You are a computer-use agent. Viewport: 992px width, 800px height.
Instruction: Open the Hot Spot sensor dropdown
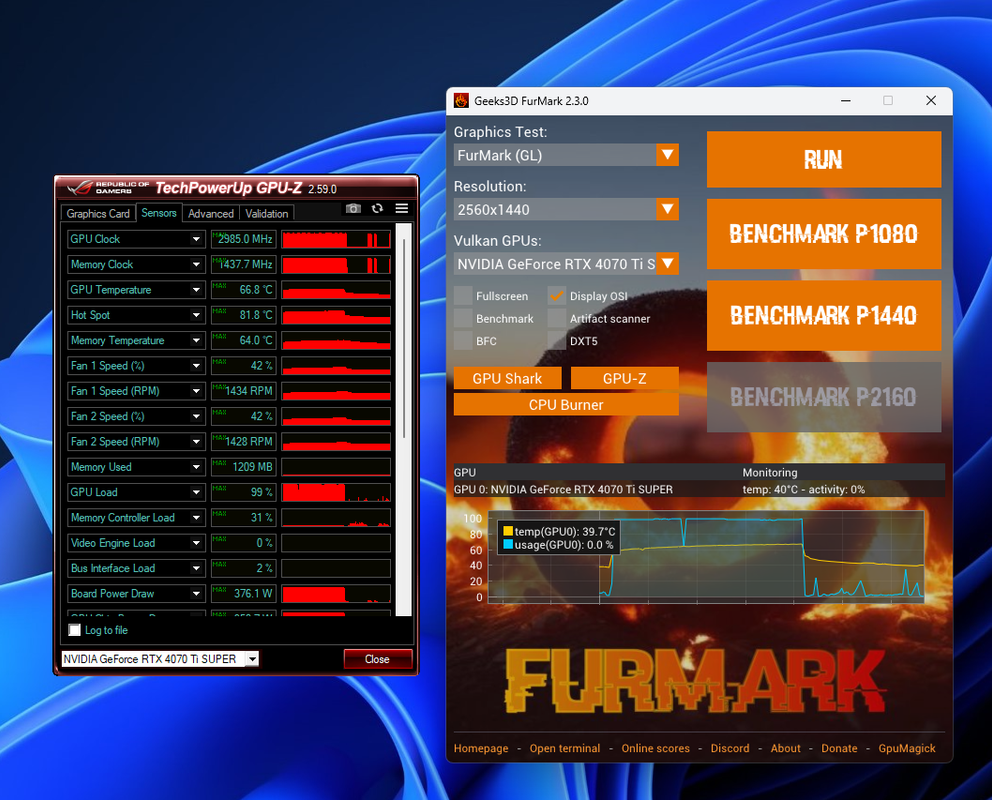tap(196, 315)
